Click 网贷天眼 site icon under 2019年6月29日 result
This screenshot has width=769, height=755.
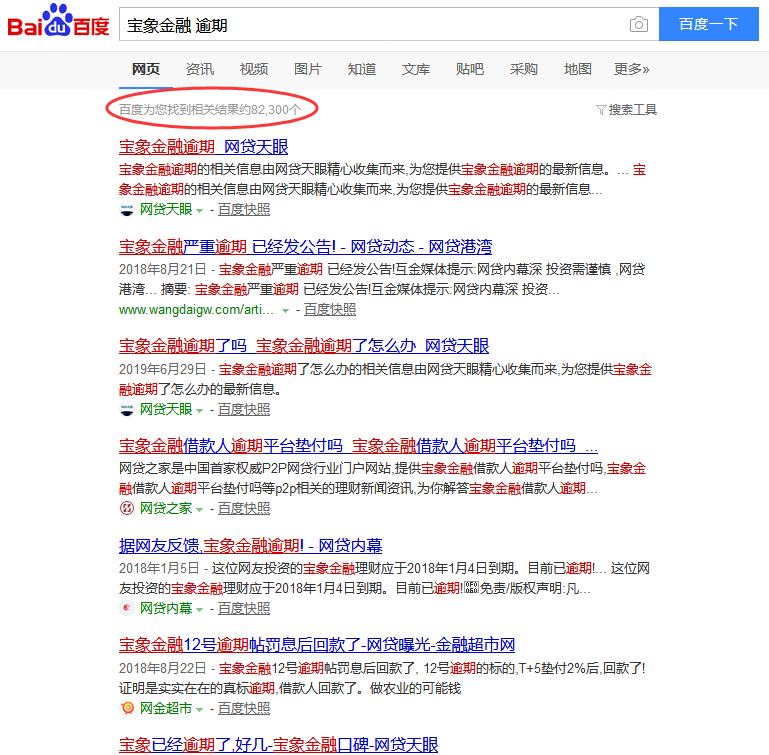[127, 410]
